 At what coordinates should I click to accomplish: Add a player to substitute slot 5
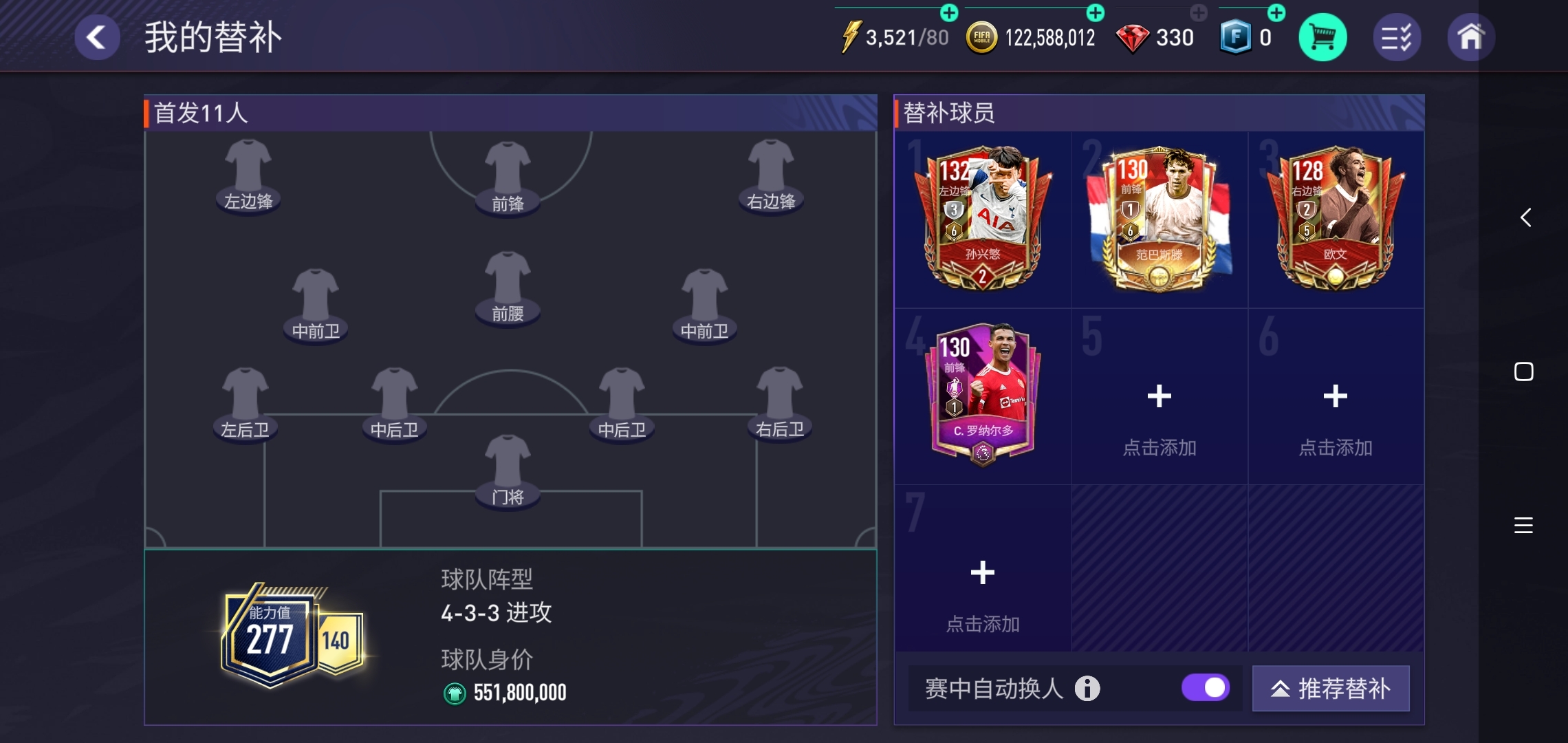tap(1159, 397)
